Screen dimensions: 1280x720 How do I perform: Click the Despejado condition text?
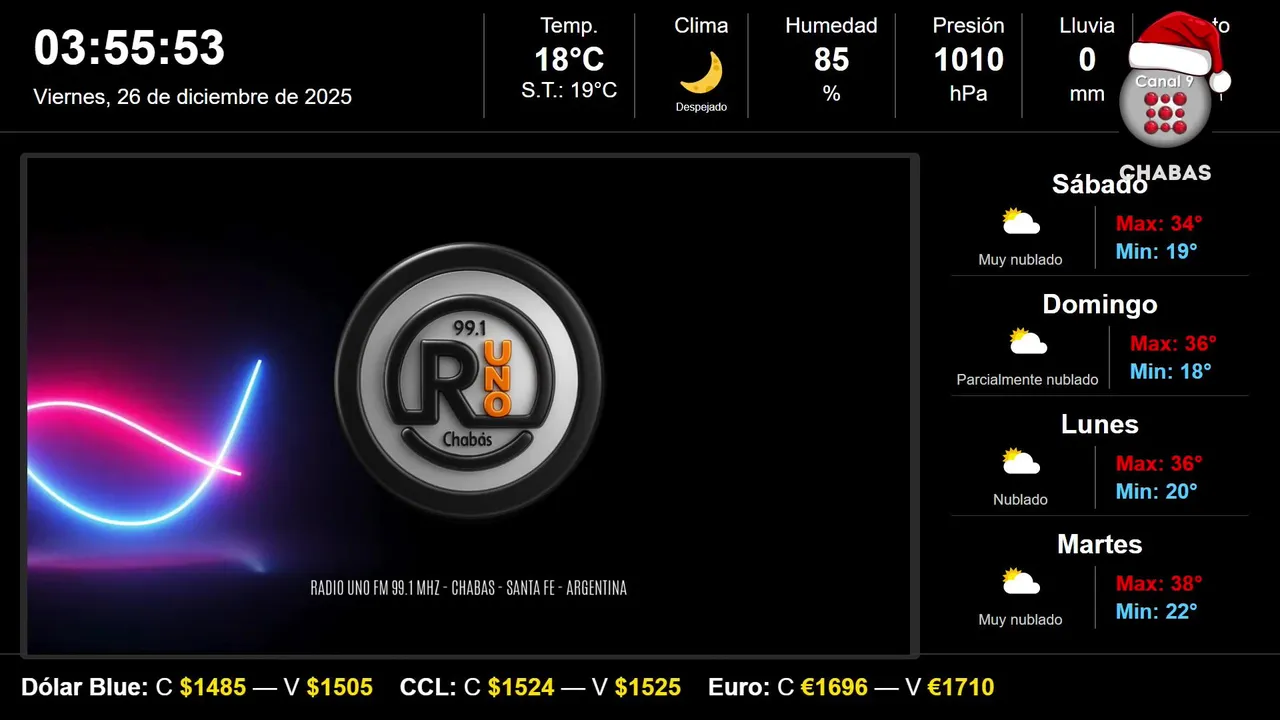[701, 107]
